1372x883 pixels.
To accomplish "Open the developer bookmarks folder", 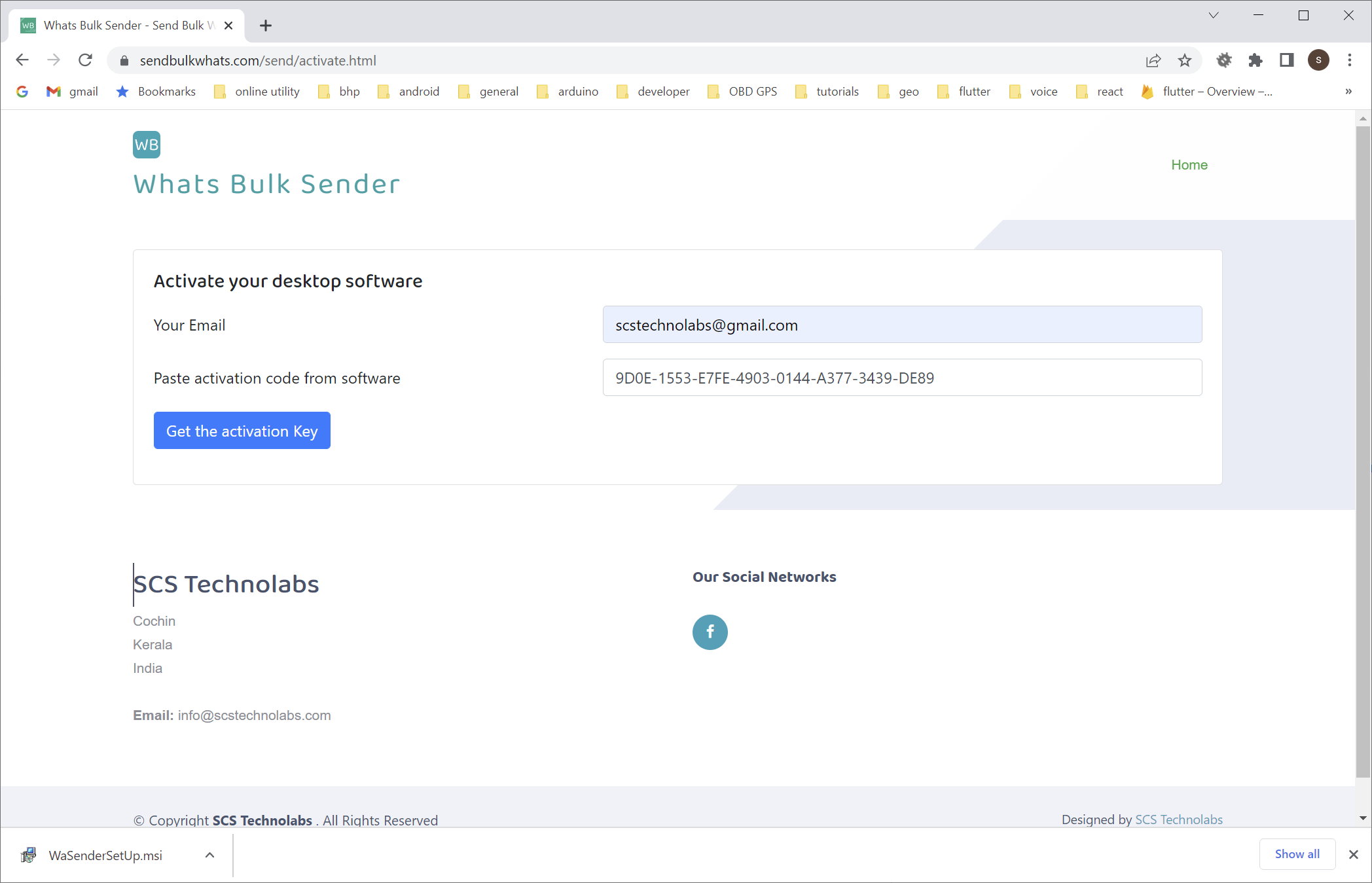I will (x=653, y=92).
